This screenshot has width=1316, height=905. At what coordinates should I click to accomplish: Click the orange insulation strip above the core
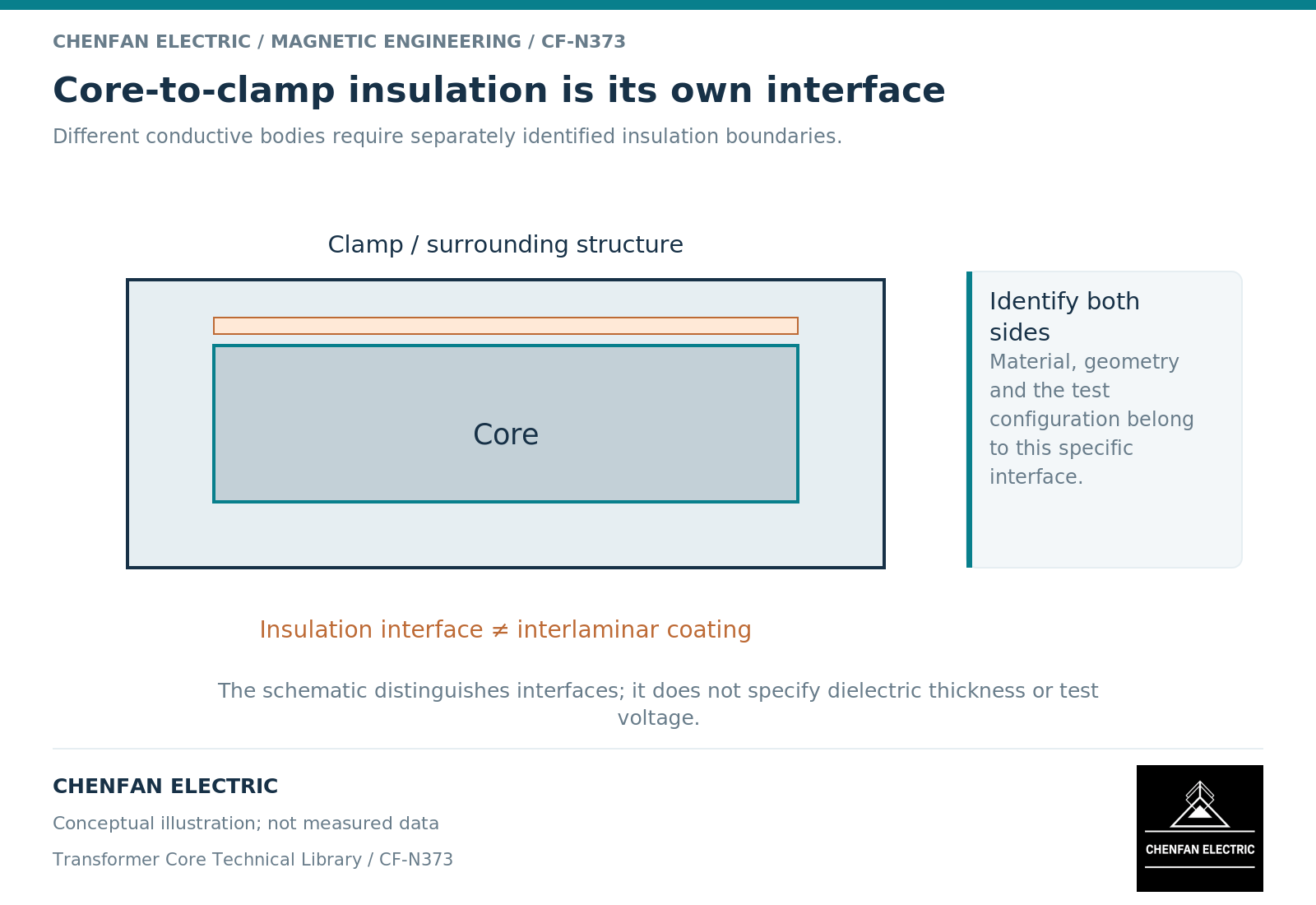506,326
